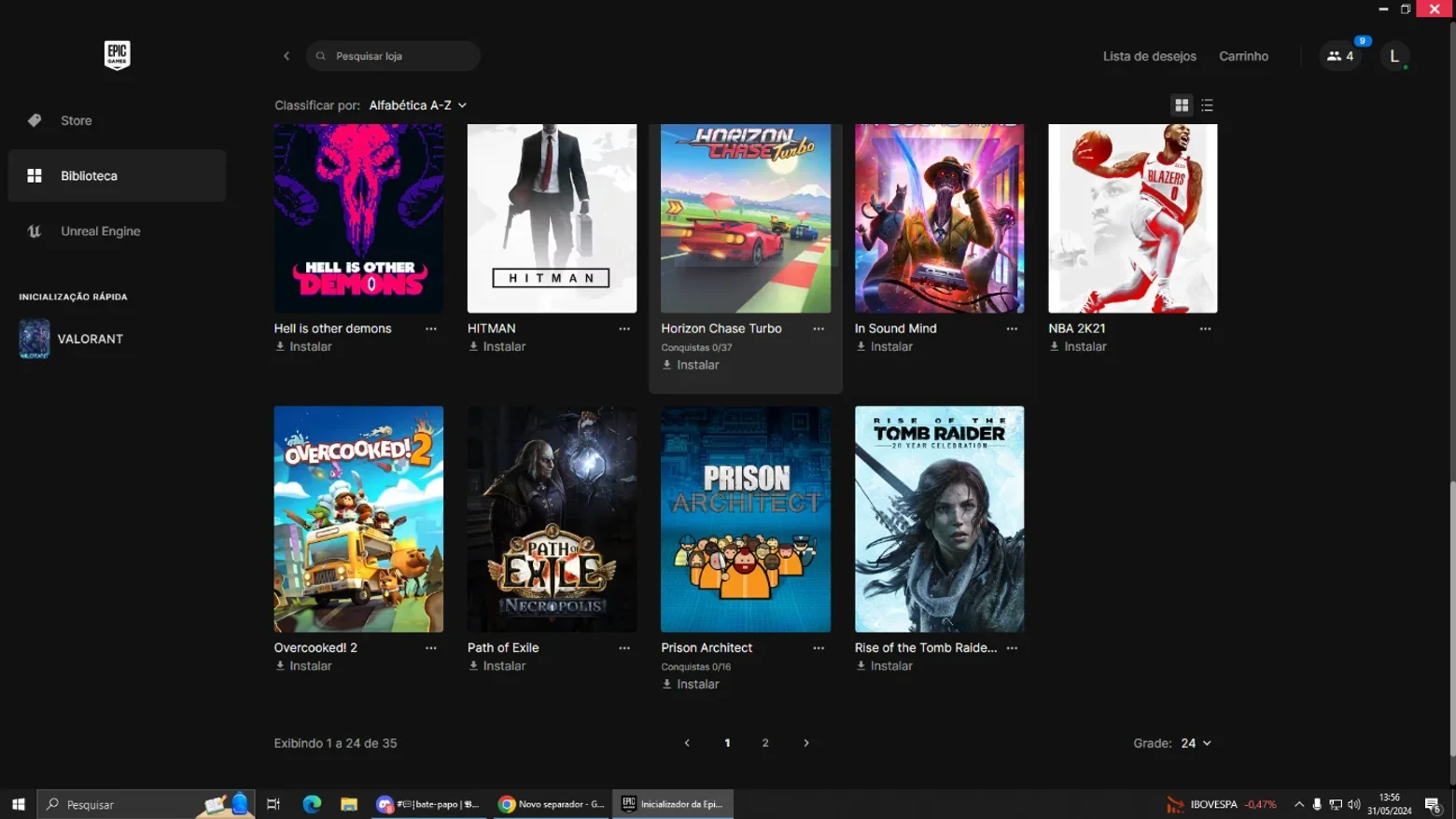Open the Overcooked! 2 cover art
Screen dimensions: 1456x819
click(358, 519)
